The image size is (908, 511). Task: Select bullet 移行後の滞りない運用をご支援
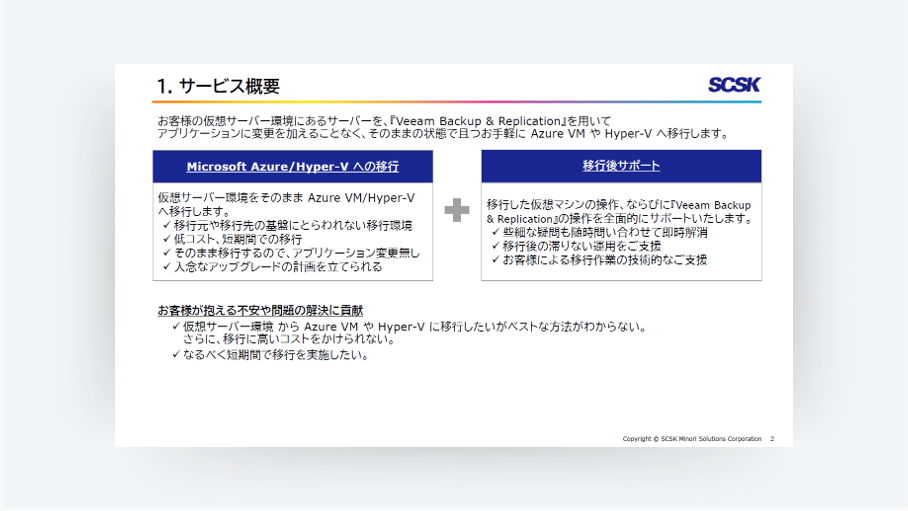(581, 246)
